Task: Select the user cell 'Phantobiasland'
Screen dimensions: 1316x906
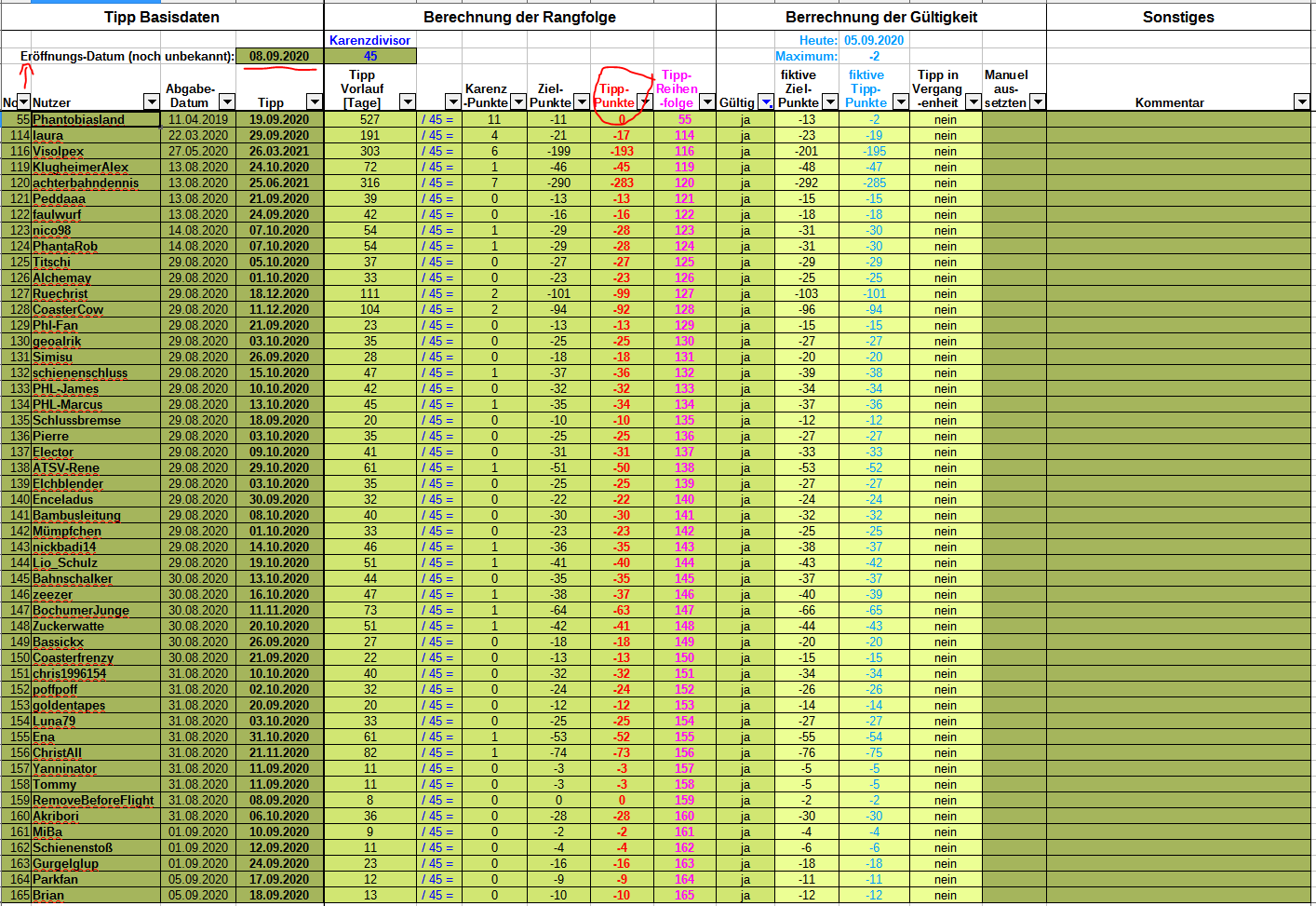Action: click(96, 119)
